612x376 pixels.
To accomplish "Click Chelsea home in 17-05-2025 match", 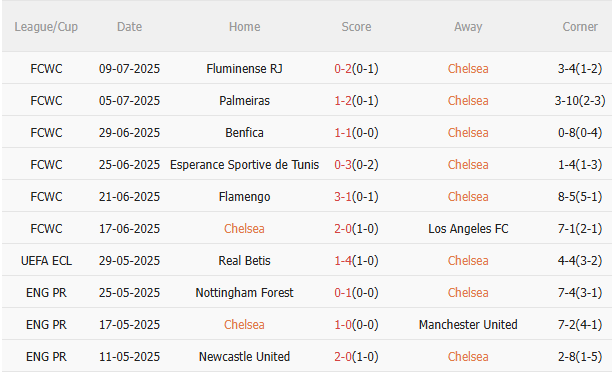I will pos(244,325).
